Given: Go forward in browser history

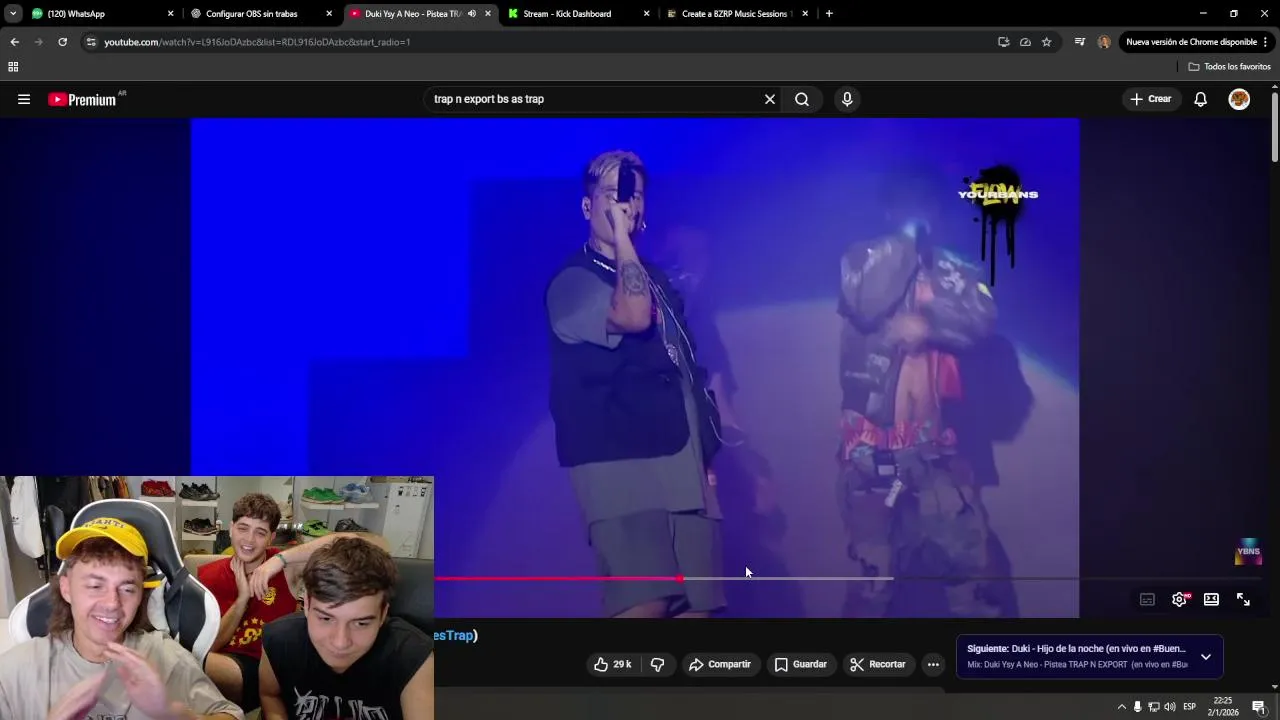Looking at the screenshot, I should (38, 42).
